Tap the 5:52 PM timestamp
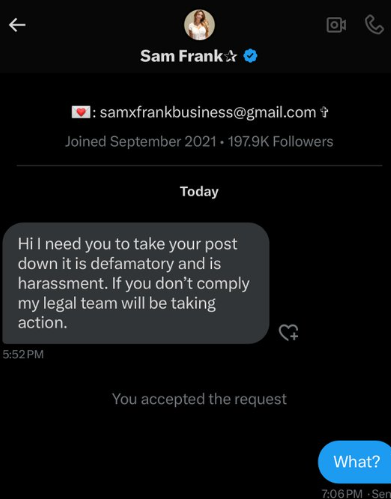This screenshot has height=499, width=391. coord(23,354)
